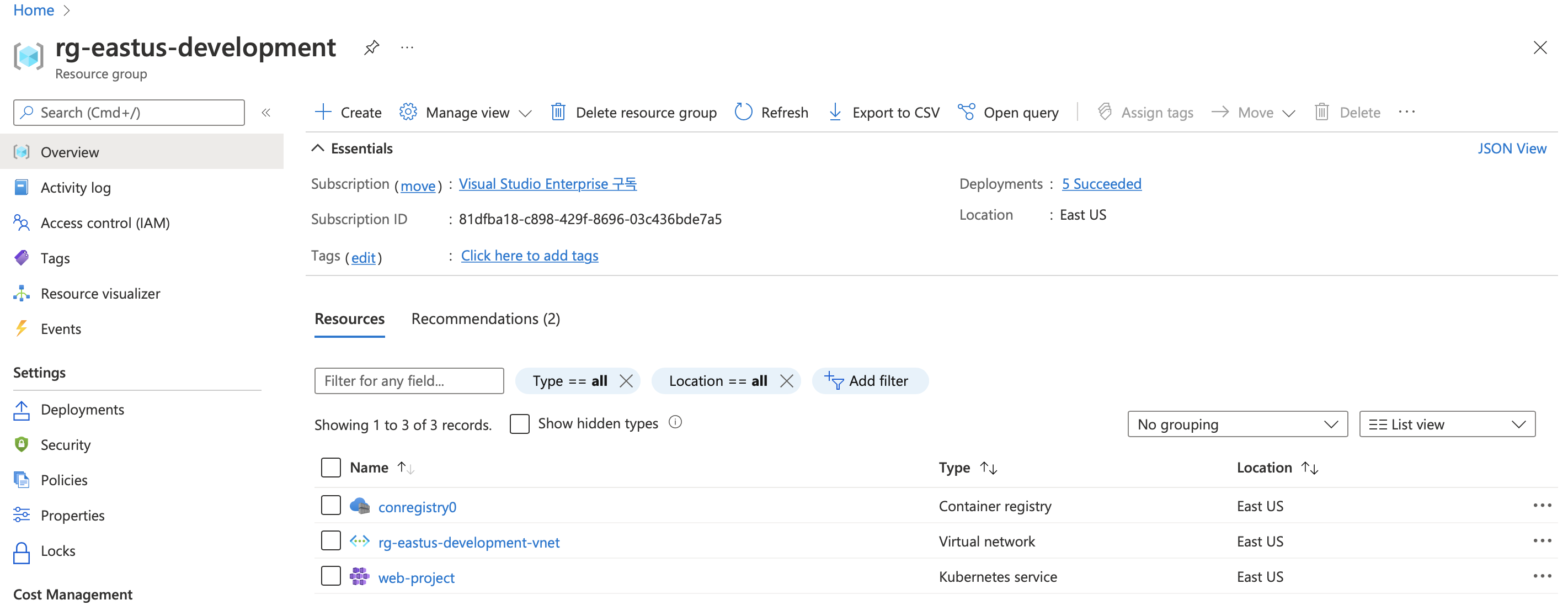This screenshot has width=1568, height=605.
Task: Open the 5 Succeeded deployments link
Action: point(1101,184)
